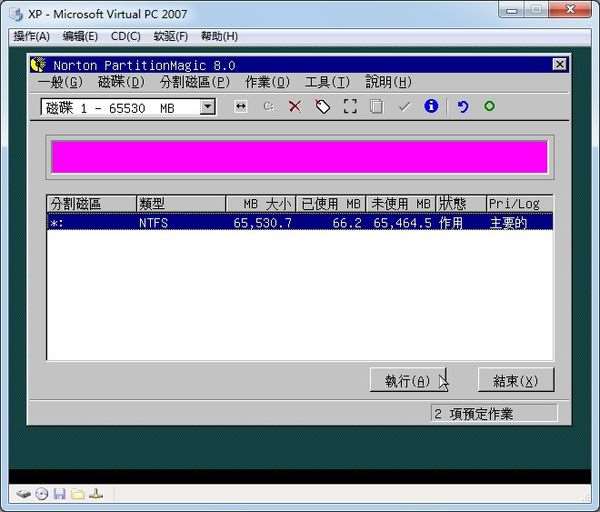Open Virtual PC 帮助(H) menu

[x=219, y=36]
